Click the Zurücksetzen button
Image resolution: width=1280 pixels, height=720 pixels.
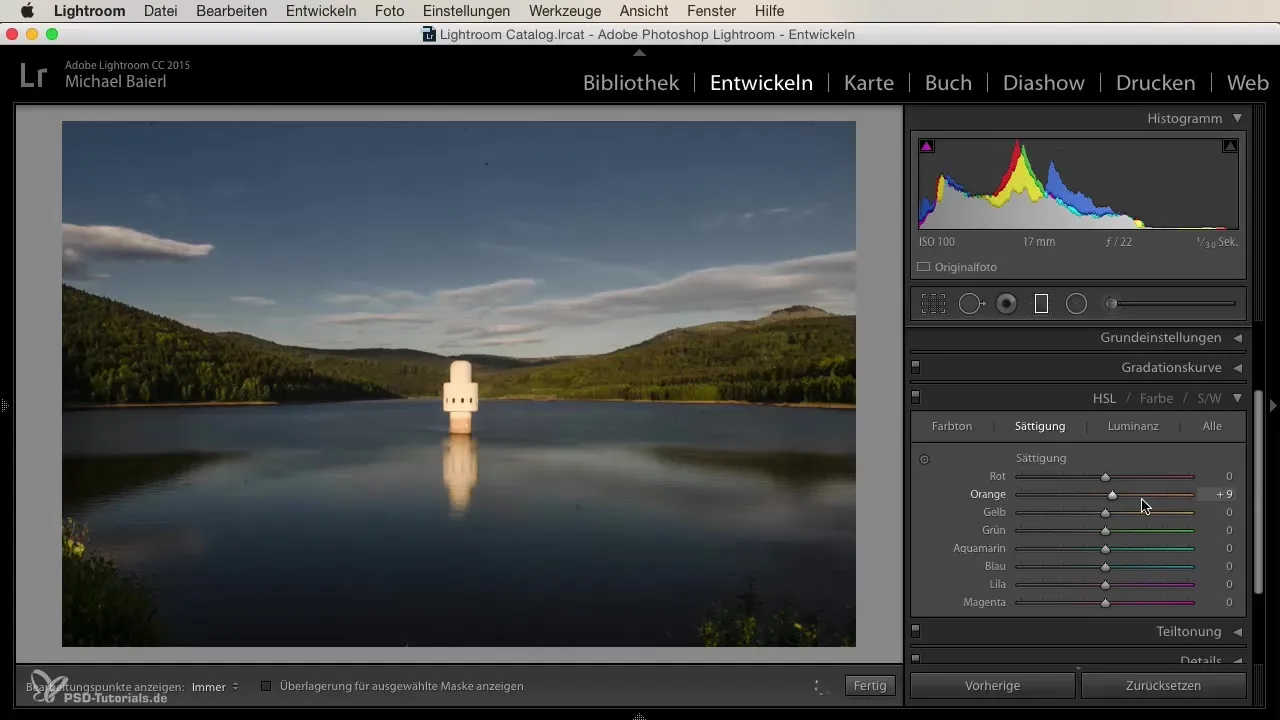click(x=1163, y=686)
